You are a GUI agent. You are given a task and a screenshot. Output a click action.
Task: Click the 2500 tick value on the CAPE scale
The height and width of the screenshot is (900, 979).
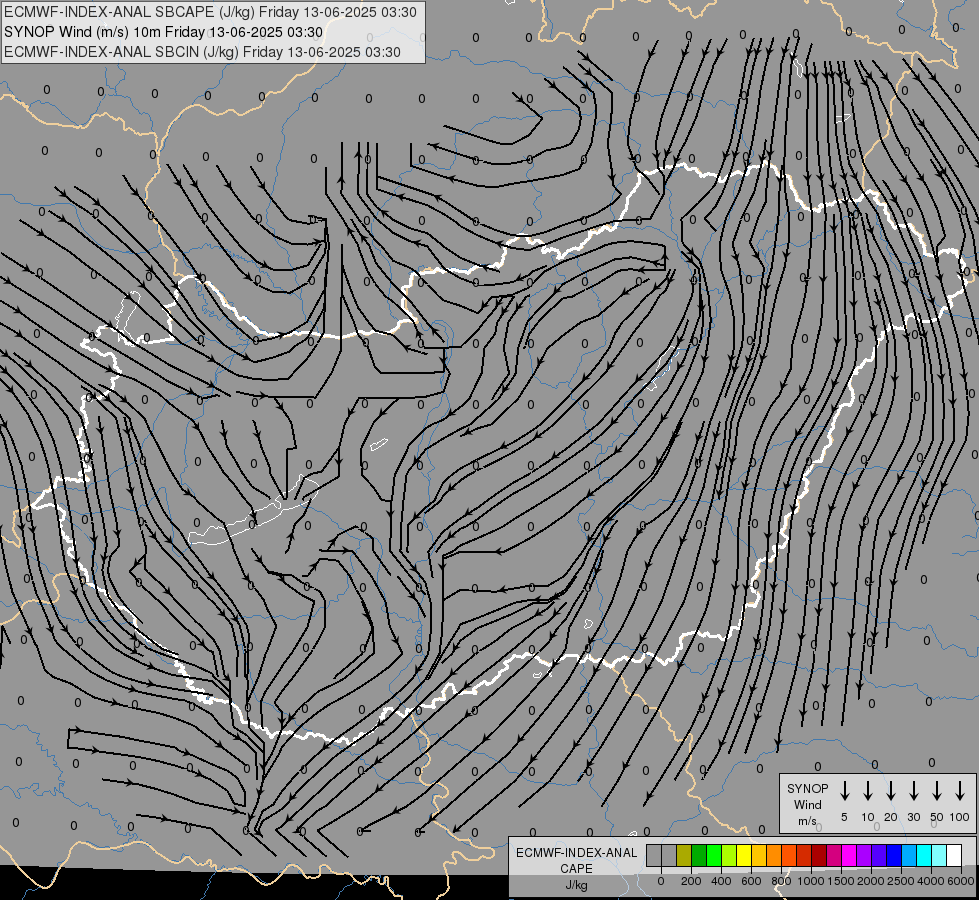coord(901,881)
